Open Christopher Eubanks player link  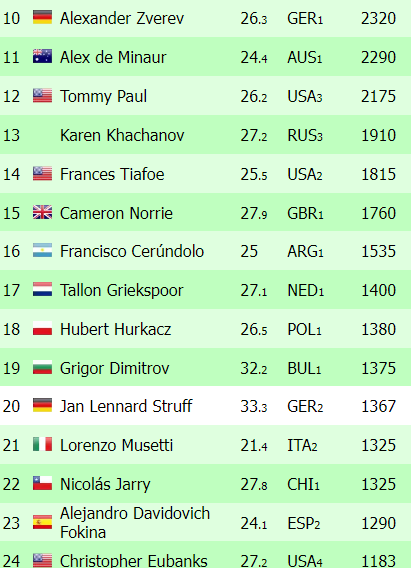pyautogui.click(x=134, y=560)
